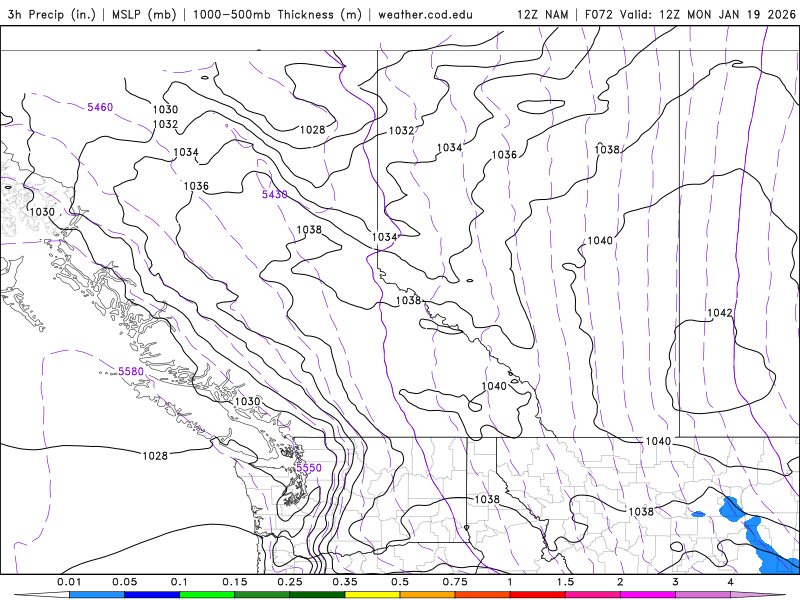Click the 'weather.cod.edu' source text
Viewport: 800px width, 600px height.
(425, 15)
